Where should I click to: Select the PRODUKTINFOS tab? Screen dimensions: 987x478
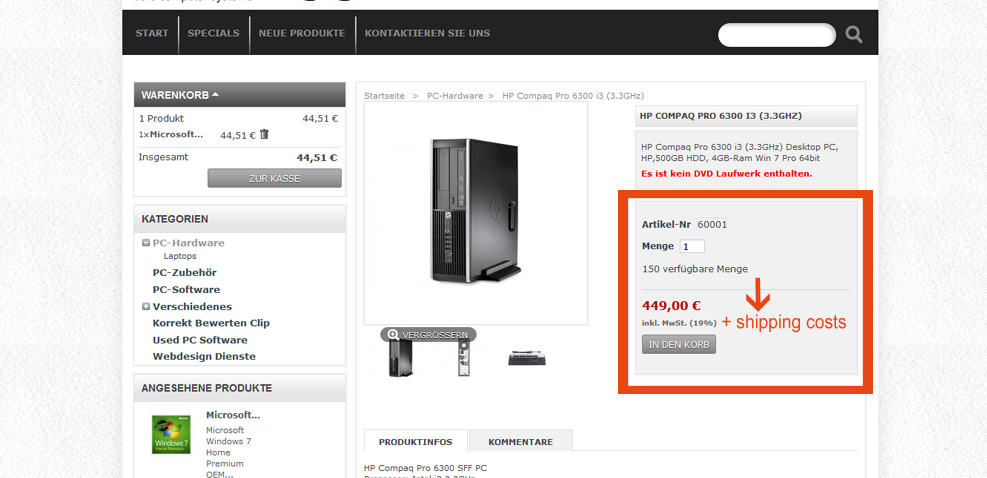coord(415,441)
